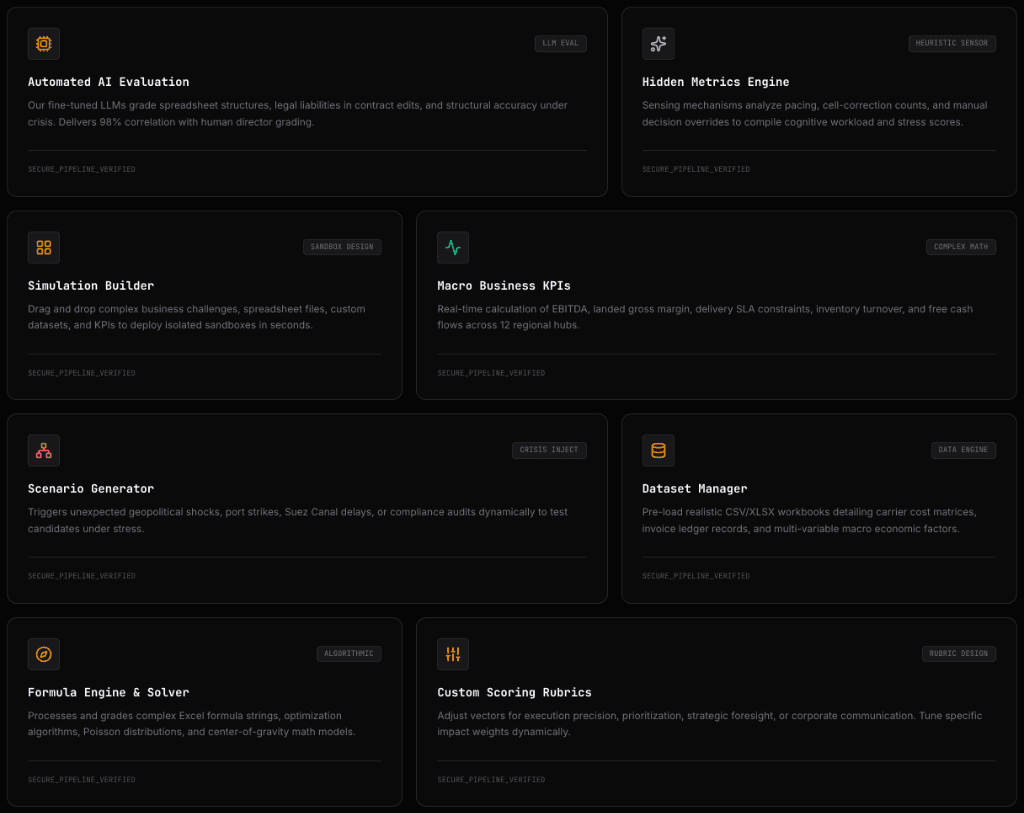This screenshot has width=1024, height=813.
Task: Select the DATA ENGINE badge
Action: pos(963,450)
